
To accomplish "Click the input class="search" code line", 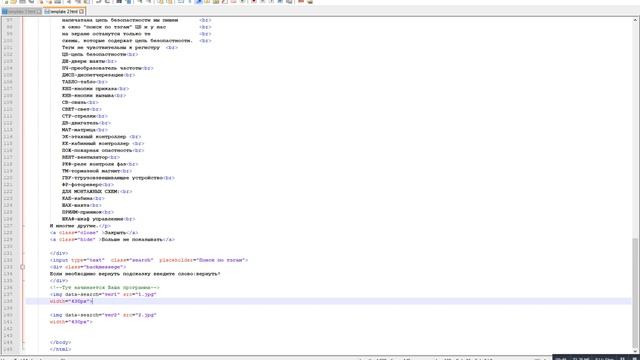I will point(149,260).
